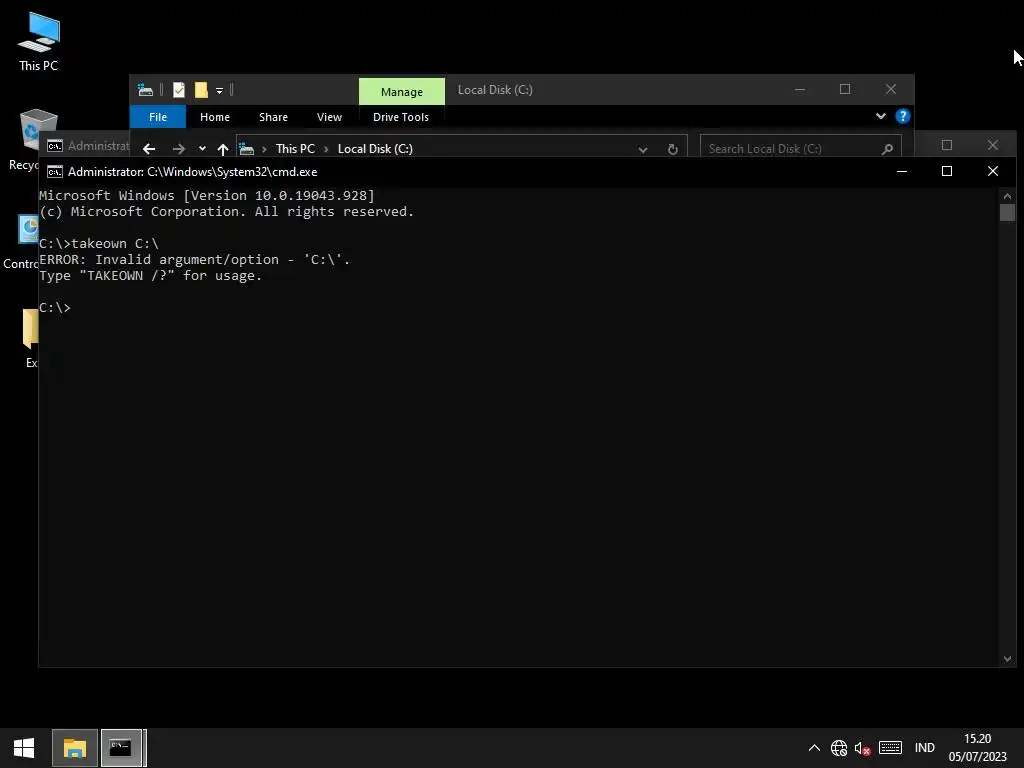Click cmd icon in front window title bar
This screenshot has width=1024, height=768.
pyautogui.click(x=55, y=172)
